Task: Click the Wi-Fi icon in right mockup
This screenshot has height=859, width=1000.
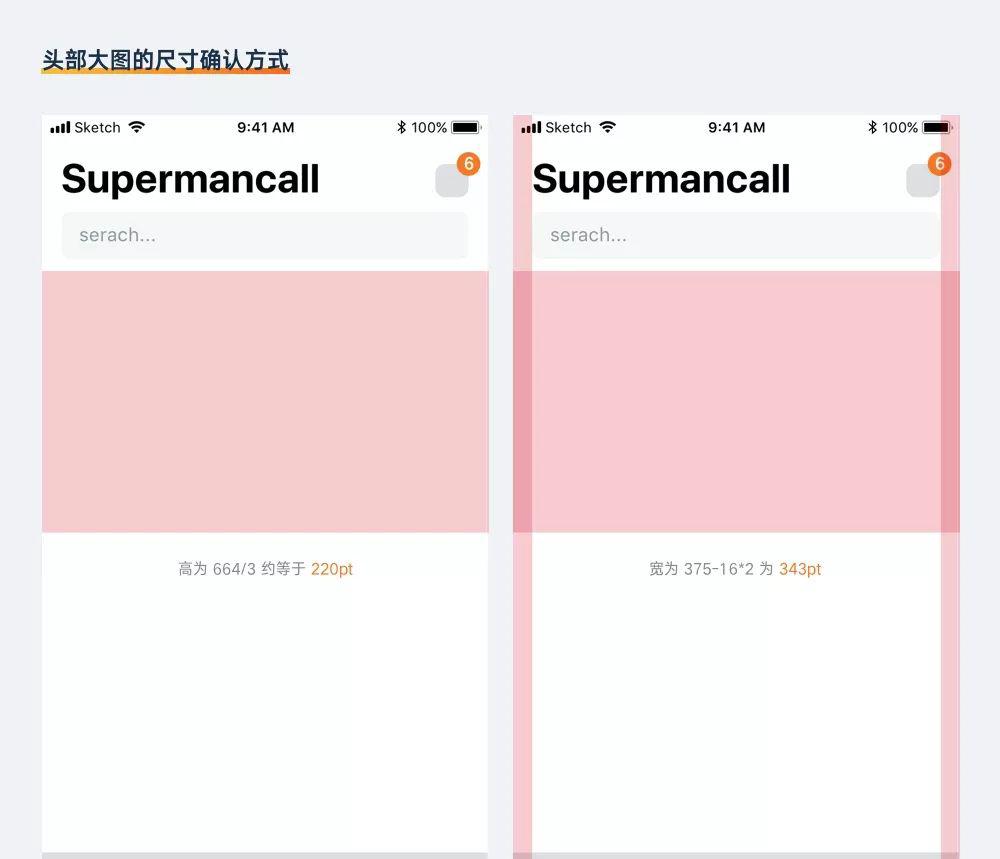Action: 608,127
